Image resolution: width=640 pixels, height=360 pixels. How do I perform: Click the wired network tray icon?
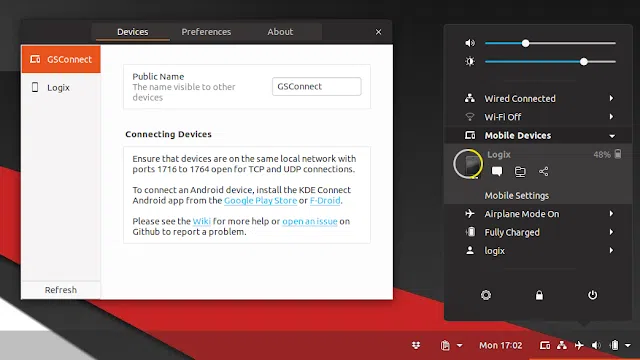coord(562,345)
